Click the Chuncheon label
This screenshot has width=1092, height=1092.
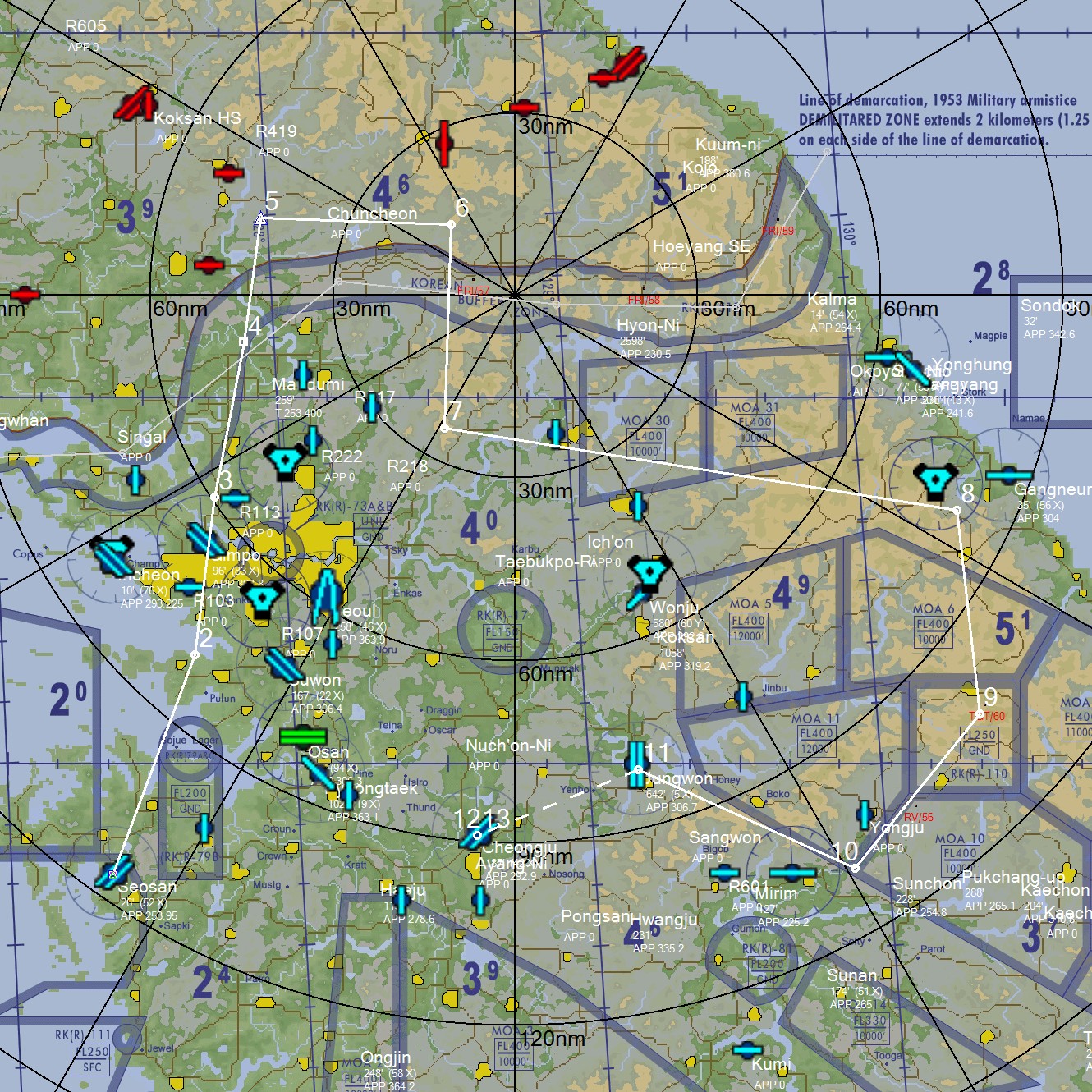372,213
